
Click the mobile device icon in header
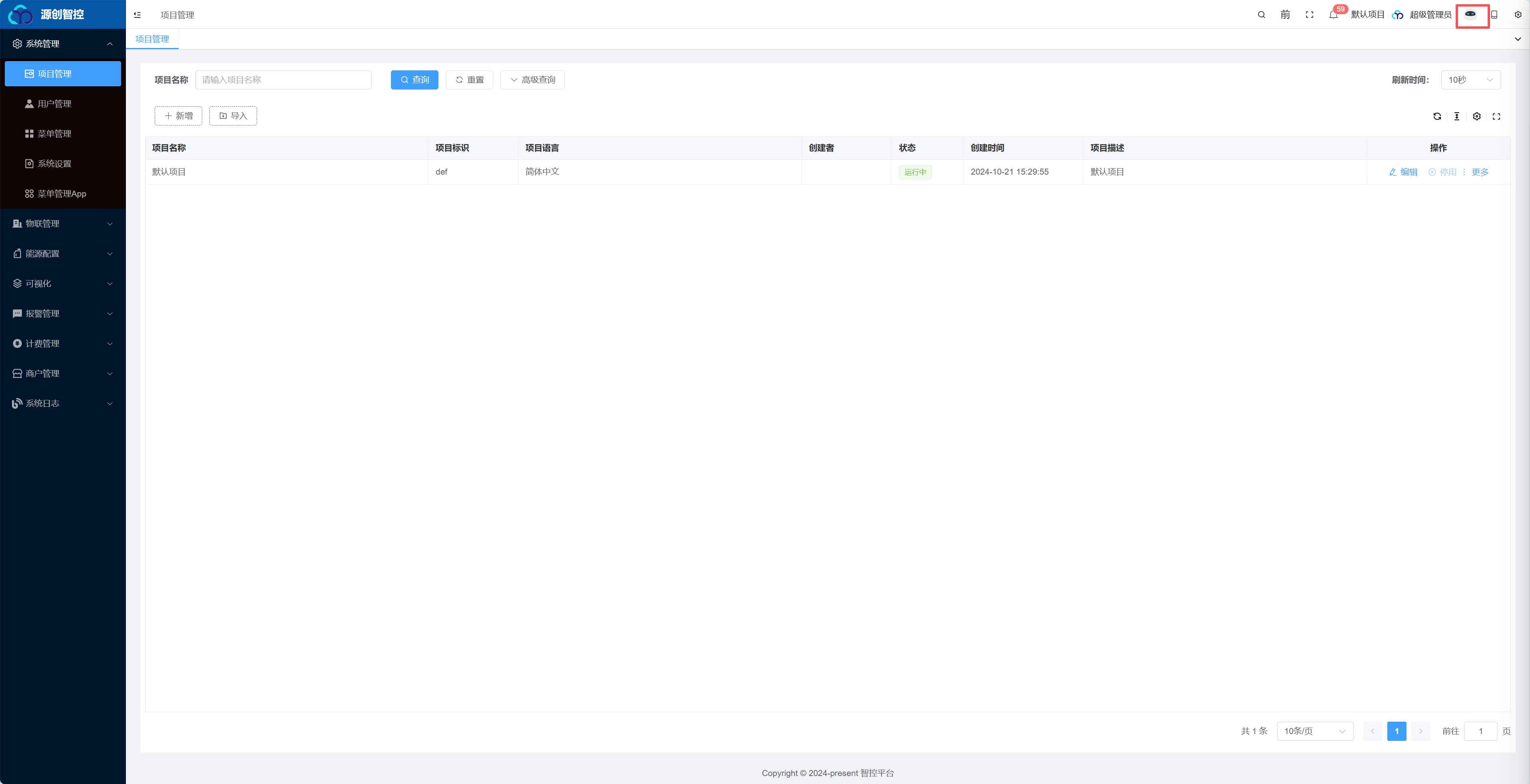click(1494, 15)
